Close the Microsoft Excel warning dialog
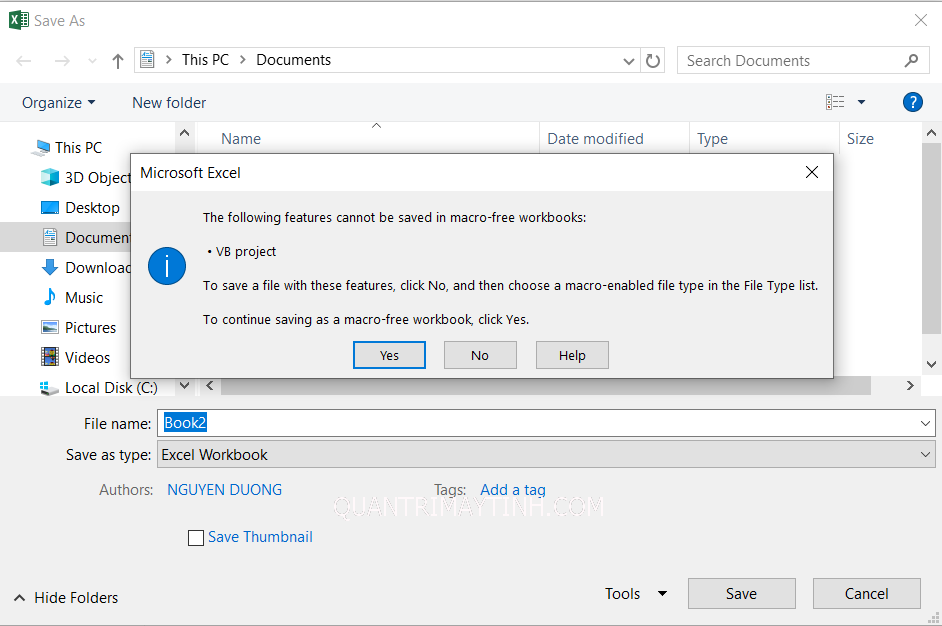942x626 pixels. (x=812, y=172)
